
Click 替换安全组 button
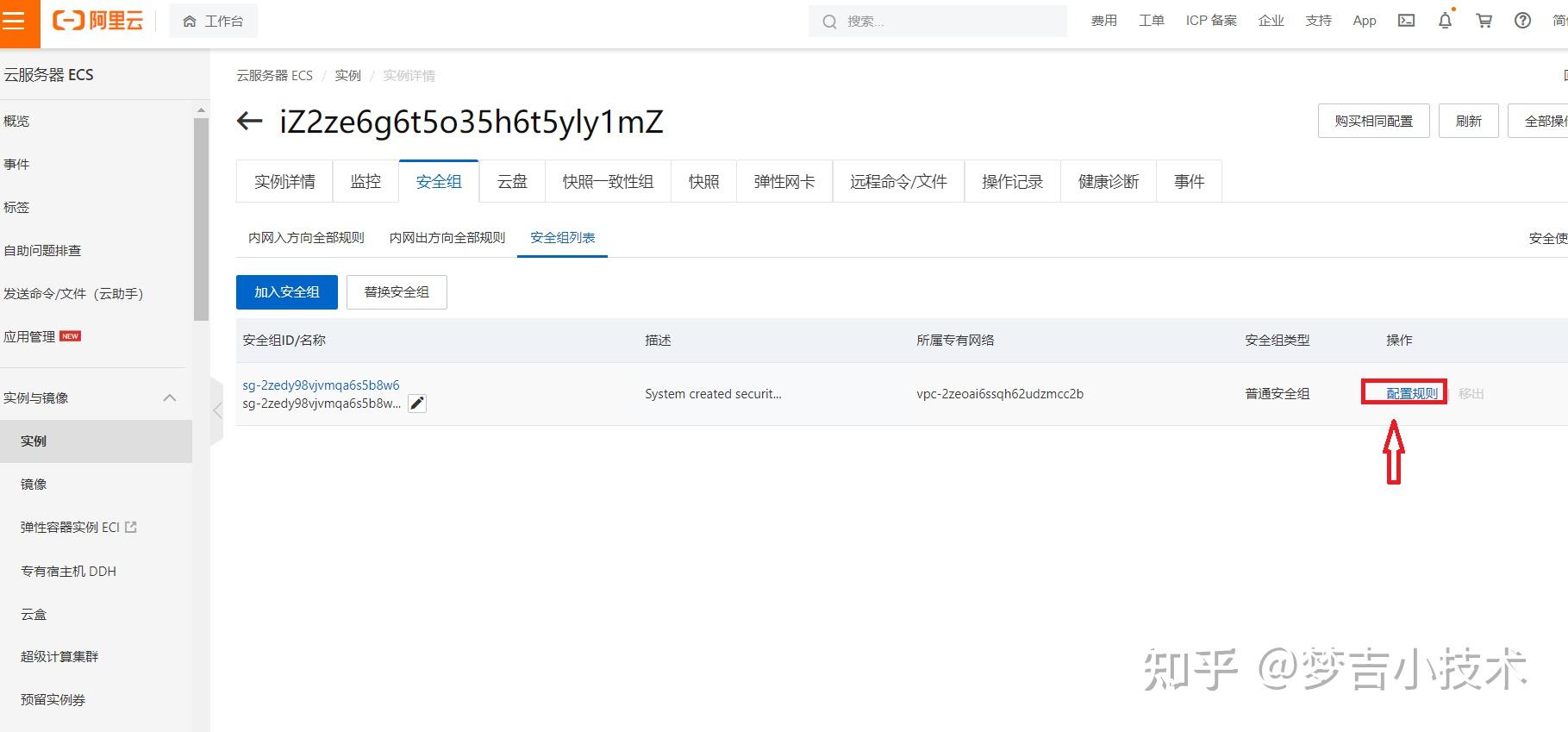point(397,292)
